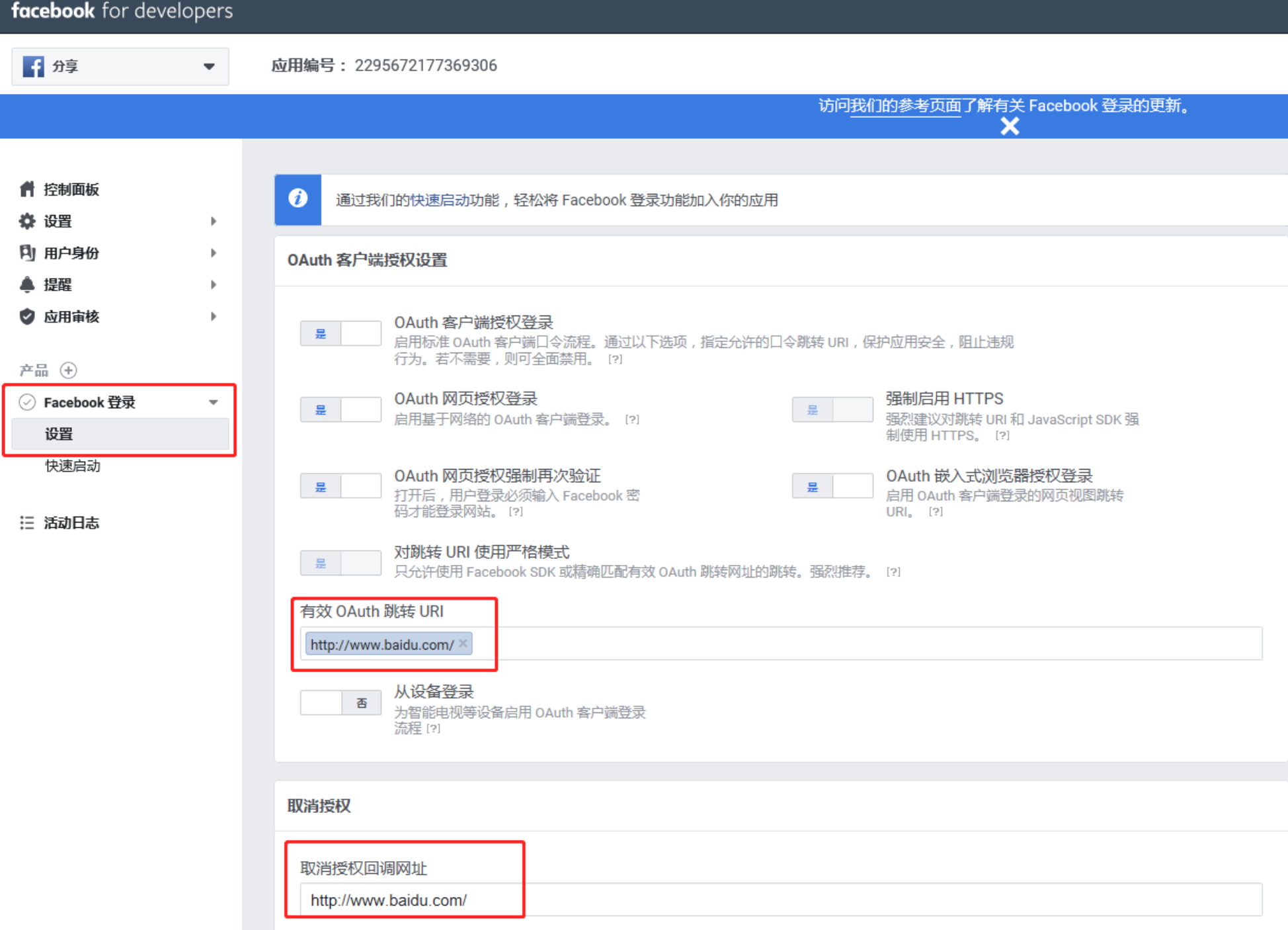
Task: Select 设置 under Facebook 登录
Action: click(x=58, y=434)
